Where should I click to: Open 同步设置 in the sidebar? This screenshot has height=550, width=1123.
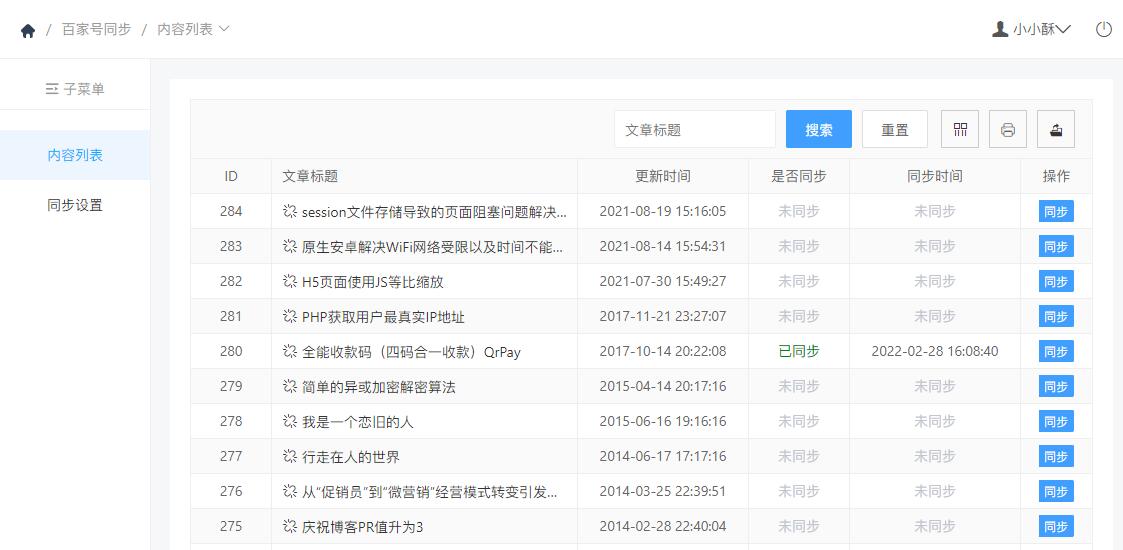pyautogui.click(x=74, y=205)
